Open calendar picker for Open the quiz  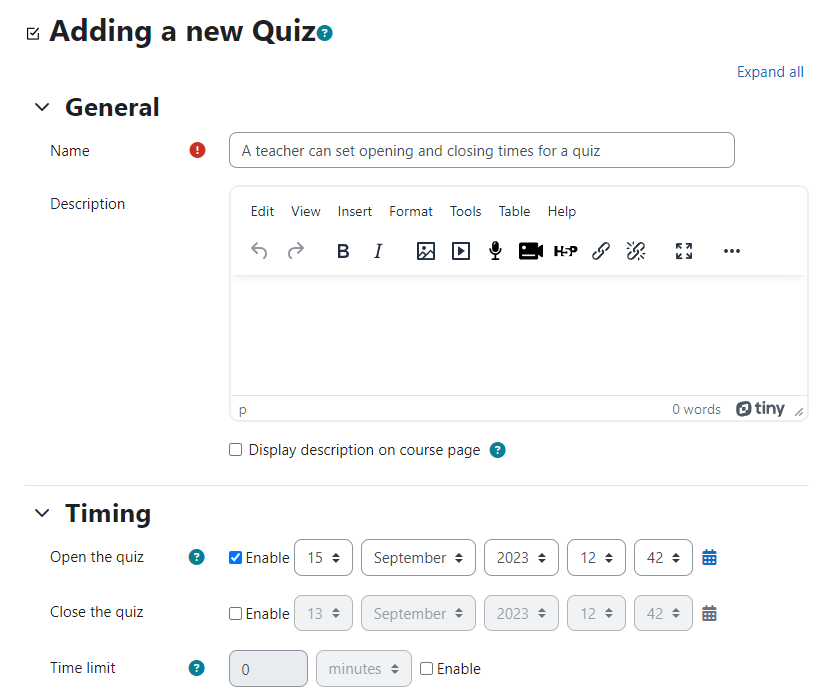tap(709, 558)
